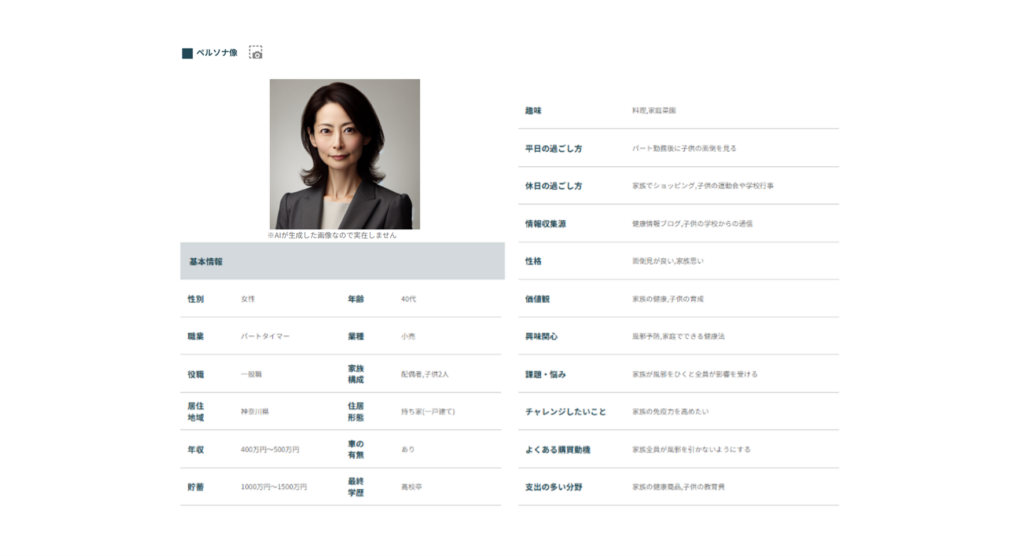Image resolution: width=1024 pixels, height=556 pixels.
Task: Click the 家族の免疫力を高めたい value
Action: (670, 412)
